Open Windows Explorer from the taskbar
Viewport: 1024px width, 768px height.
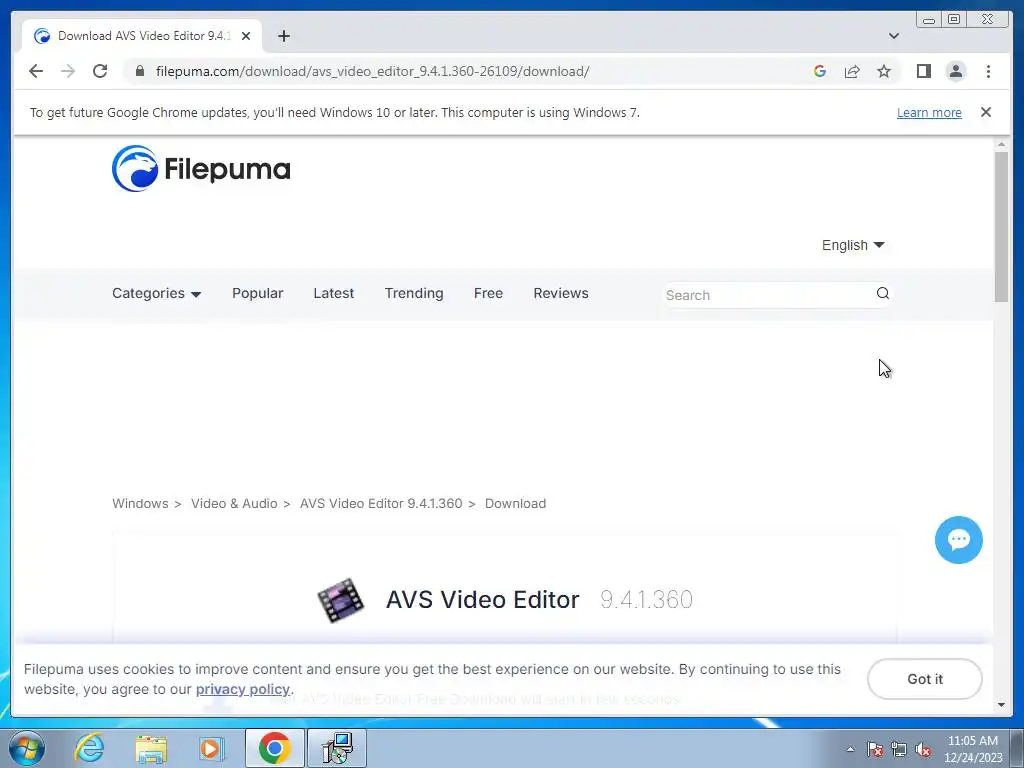point(151,748)
